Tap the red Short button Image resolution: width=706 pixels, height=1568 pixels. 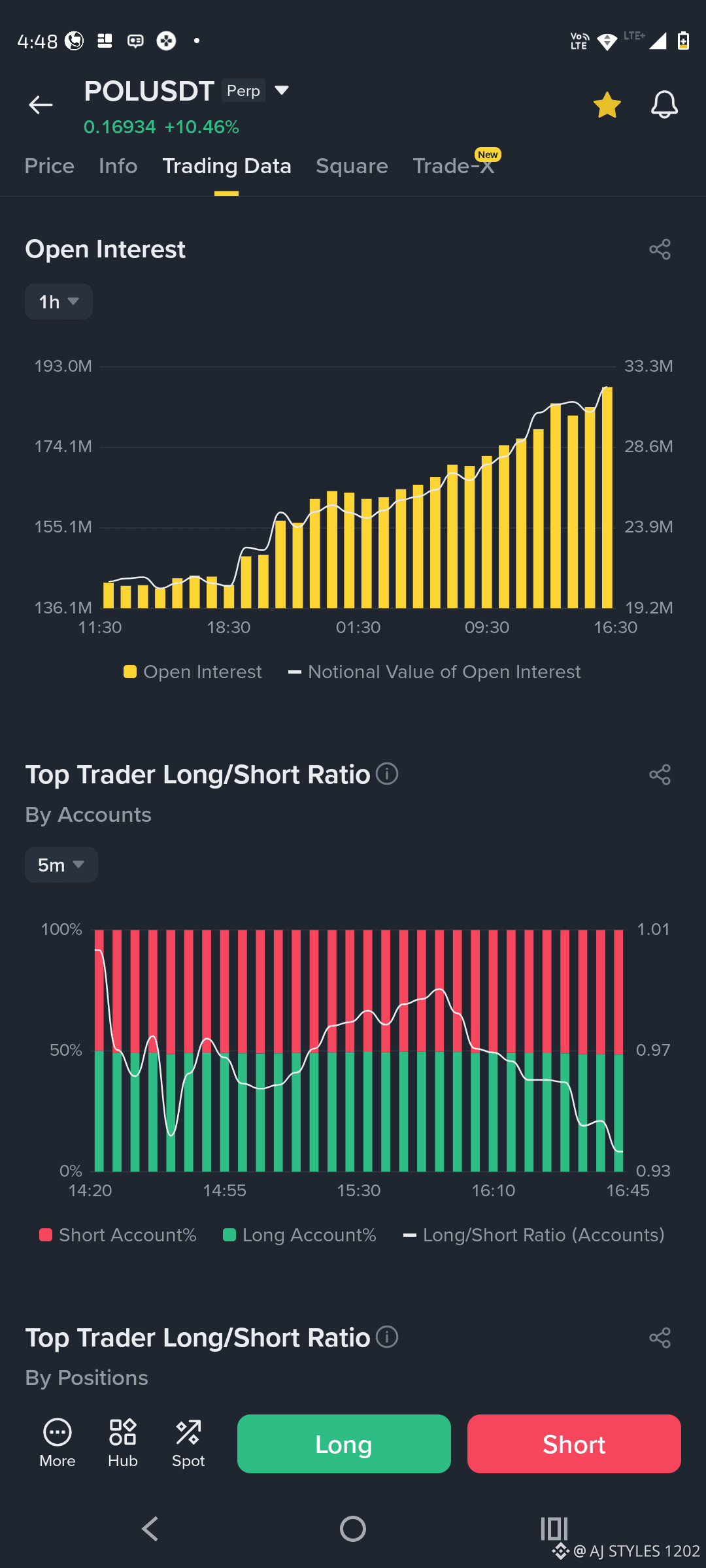[574, 1444]
